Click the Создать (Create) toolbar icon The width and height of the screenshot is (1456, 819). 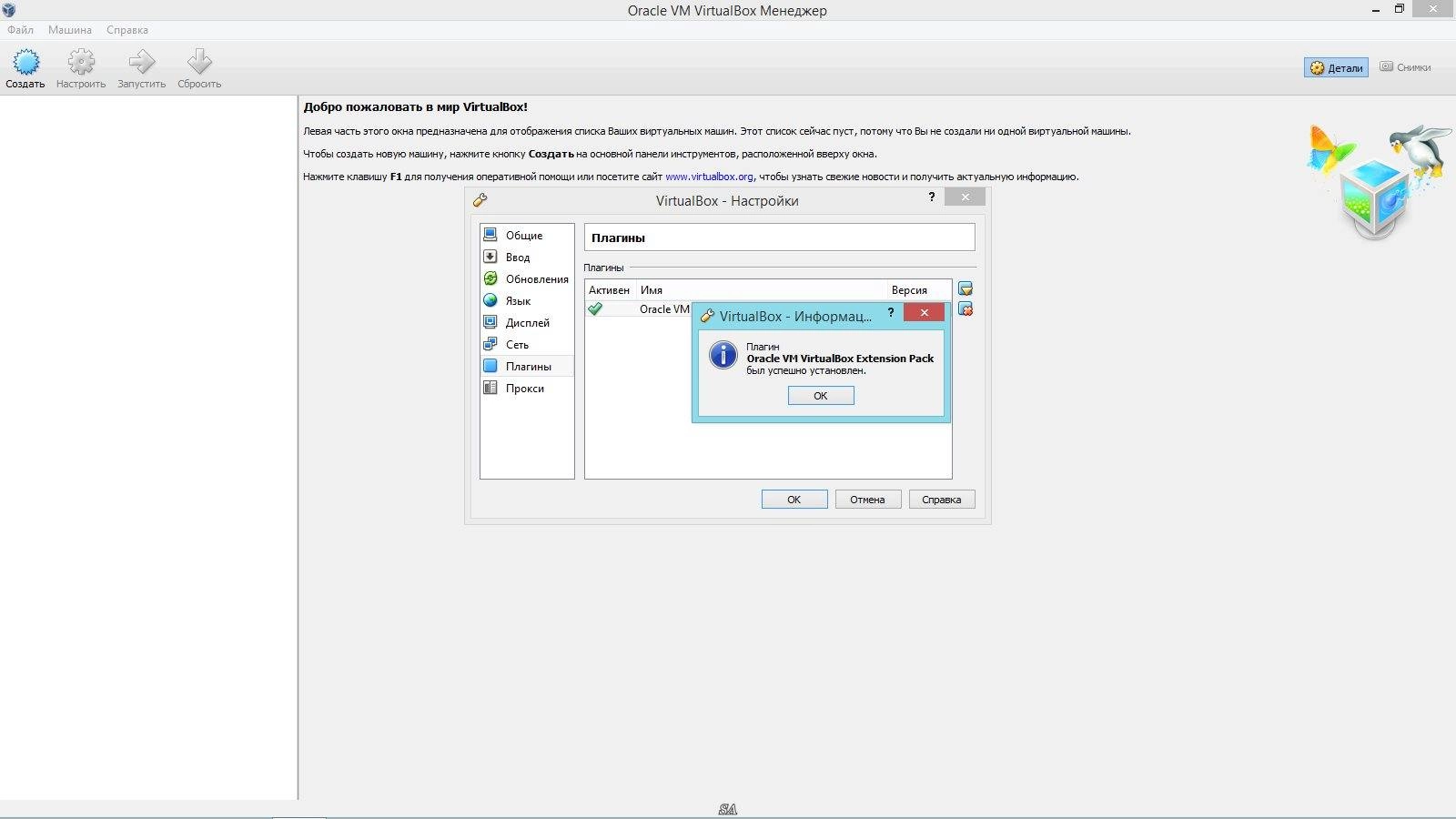25,62
